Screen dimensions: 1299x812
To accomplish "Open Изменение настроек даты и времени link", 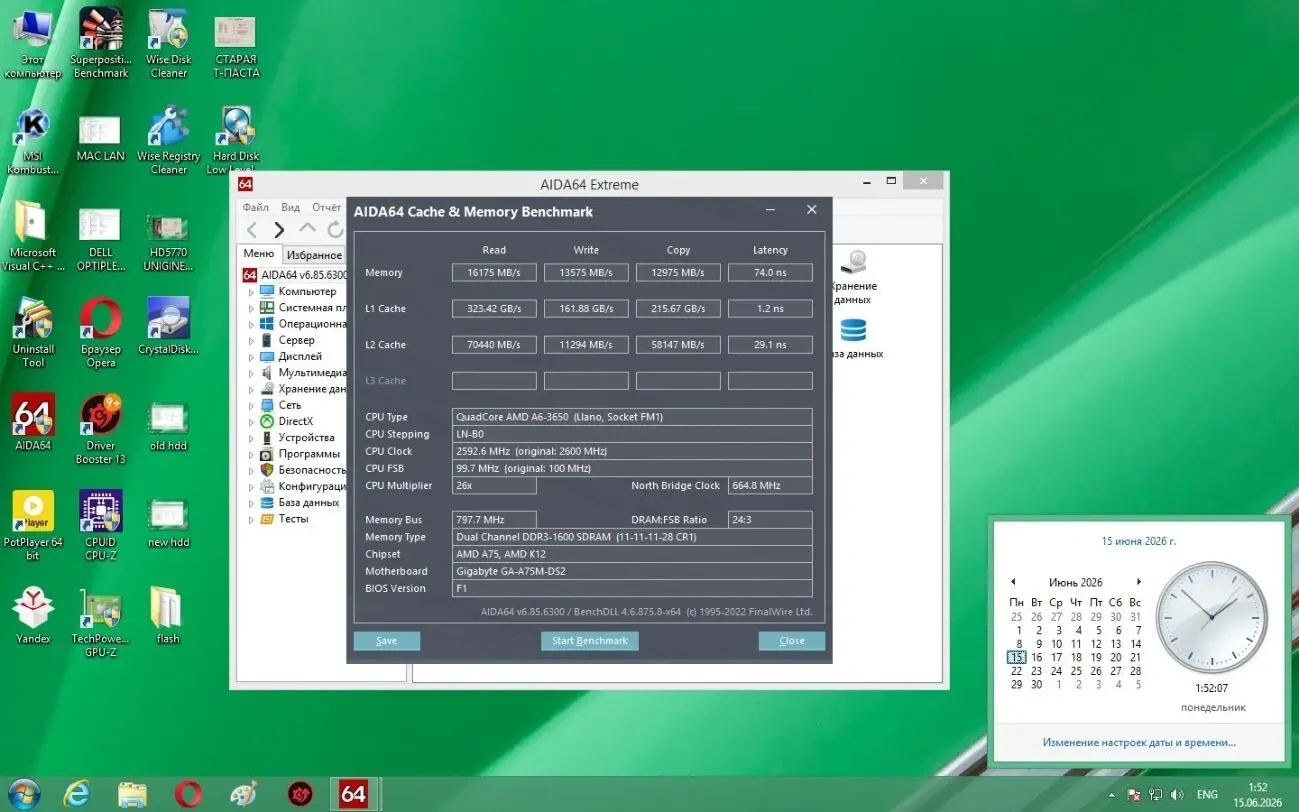I will tap(1139, 743).
